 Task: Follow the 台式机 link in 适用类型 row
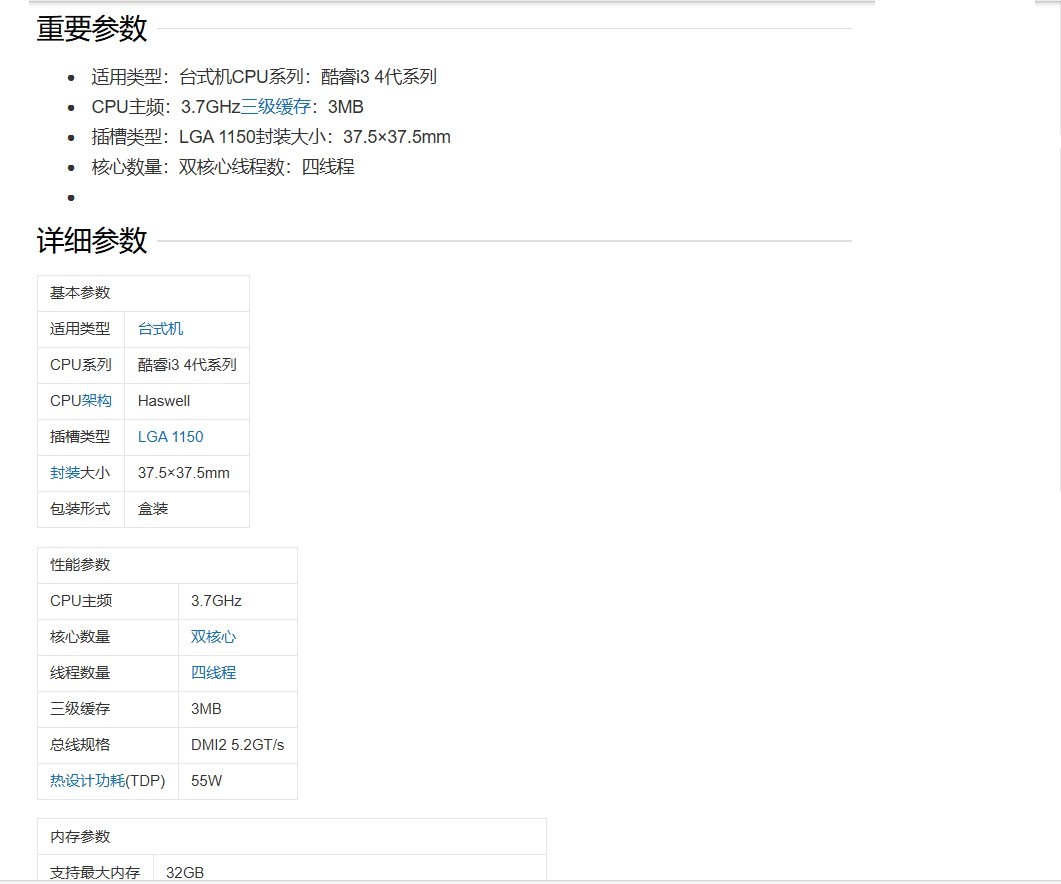(x=160, y=329)
